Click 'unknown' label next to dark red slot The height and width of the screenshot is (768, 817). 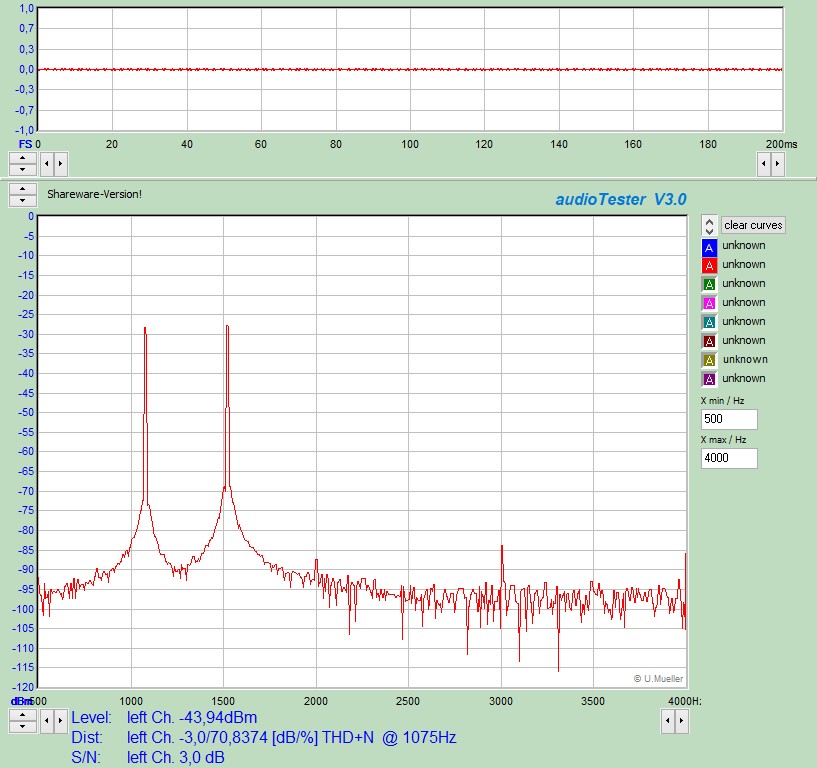coord(744,340)
